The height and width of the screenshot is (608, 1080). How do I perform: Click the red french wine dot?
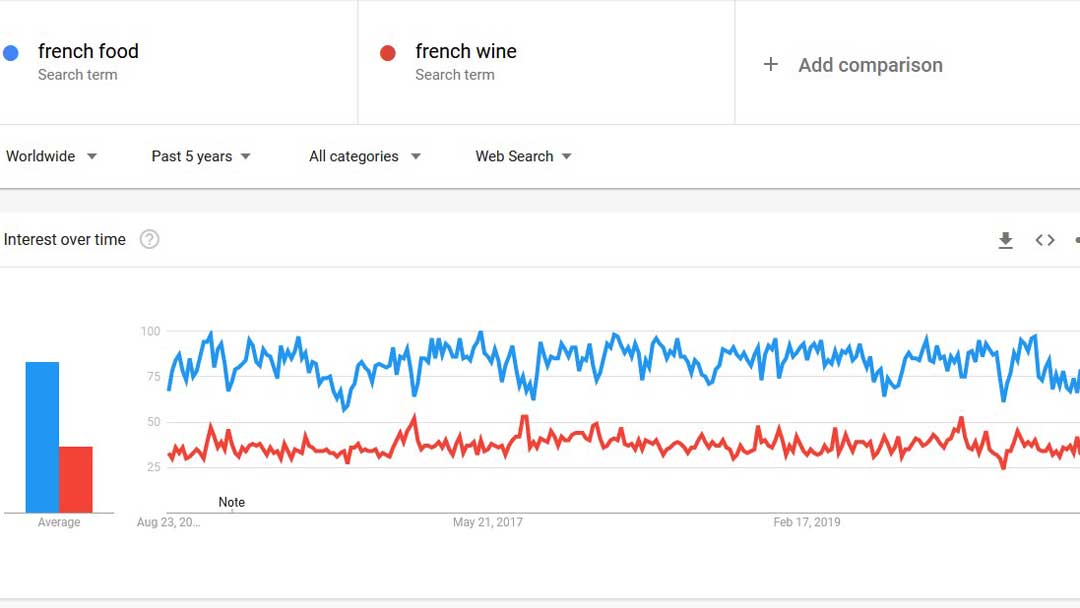tap(388, 53)
